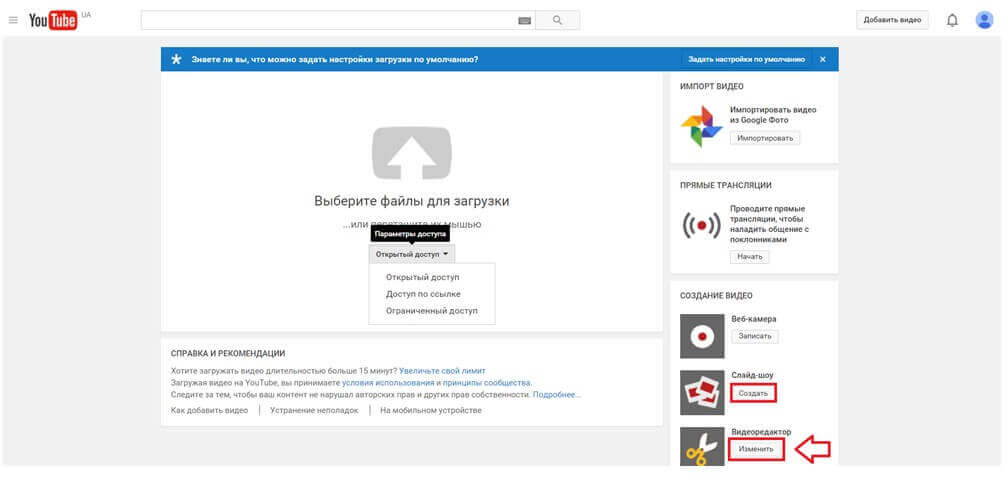Click into the YouTube search field
Screen dimensions: 1006x480
(328, 20)
